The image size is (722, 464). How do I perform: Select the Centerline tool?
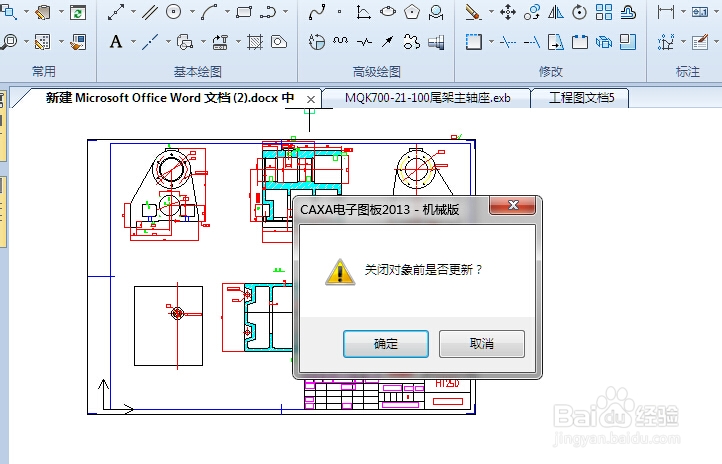click(150, 42)
